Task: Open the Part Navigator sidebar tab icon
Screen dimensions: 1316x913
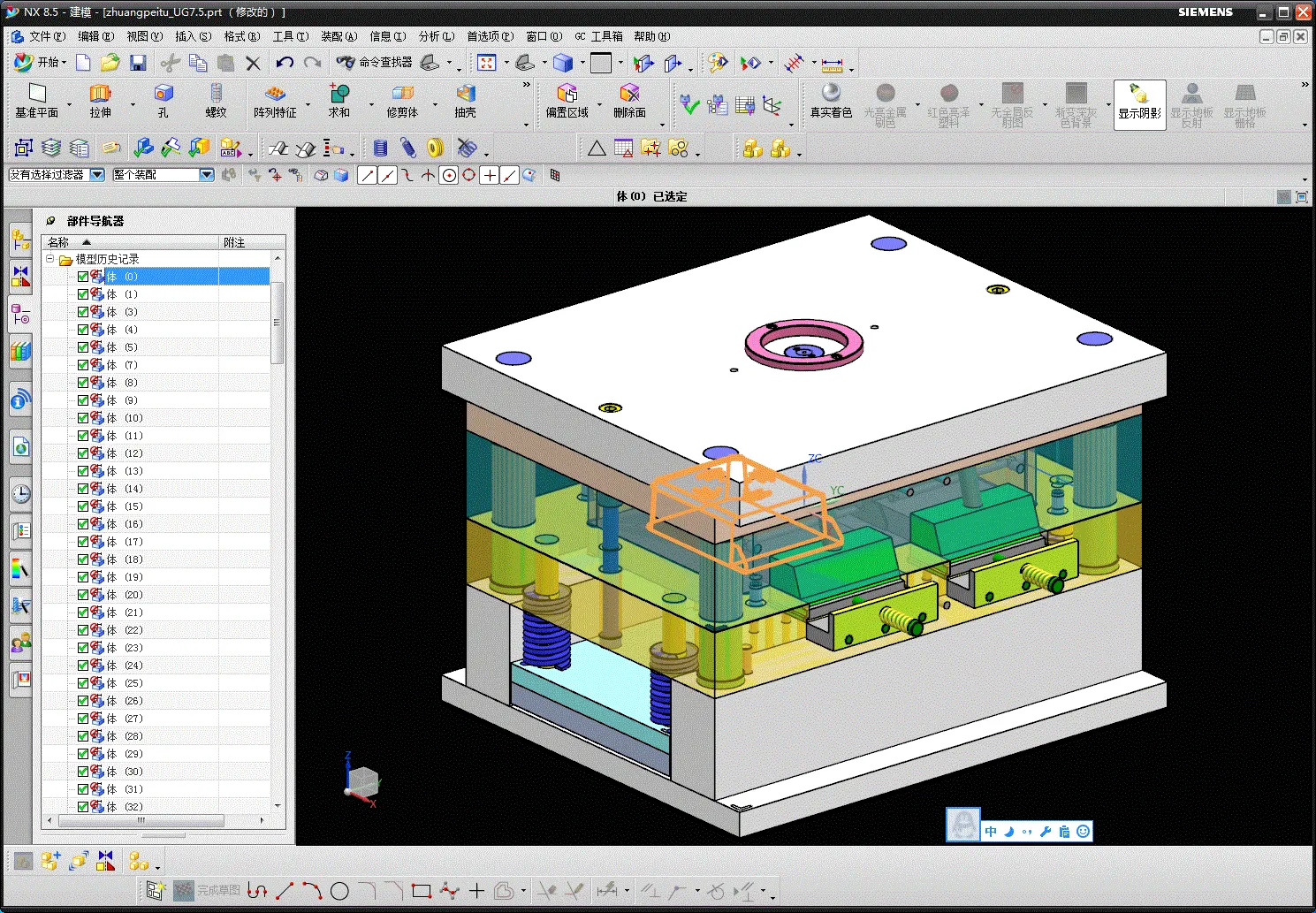Action: tap(20, 313)
